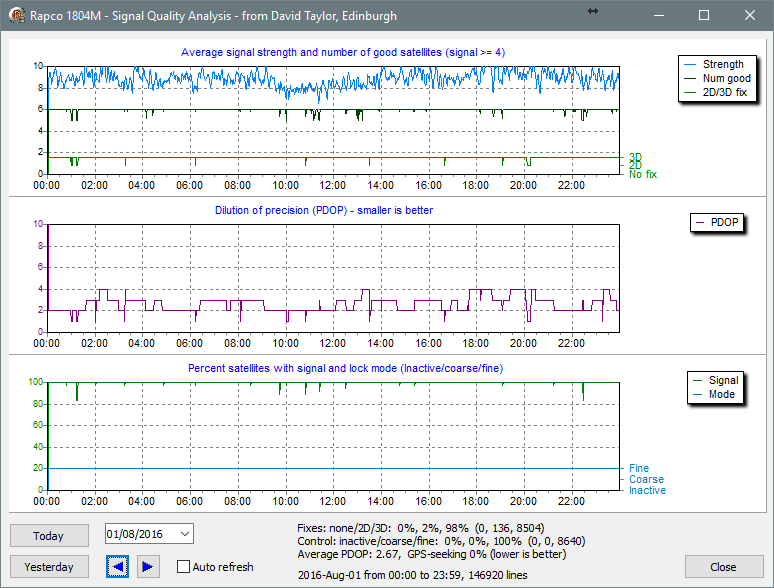Click the Average signal strength chart title
Image resolution: width=774 pixels, height=588 pixels.
pyautogui.click(x=343, y=52)
